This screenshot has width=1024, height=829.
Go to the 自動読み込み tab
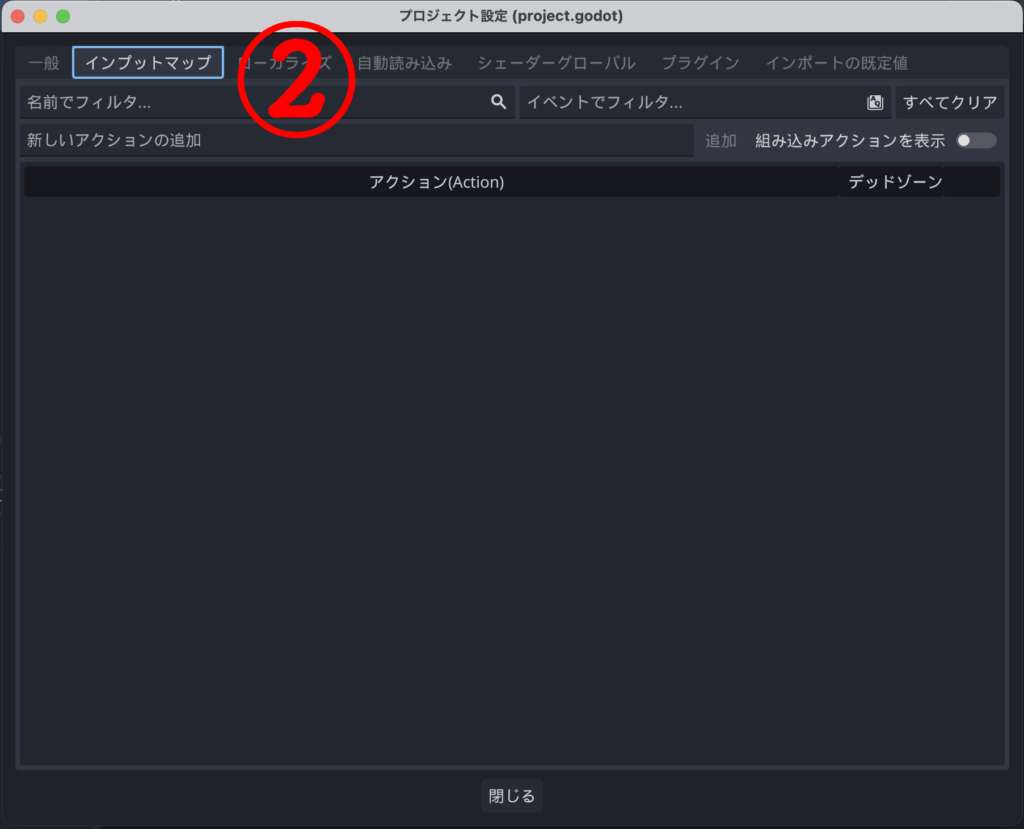[404, 63]
